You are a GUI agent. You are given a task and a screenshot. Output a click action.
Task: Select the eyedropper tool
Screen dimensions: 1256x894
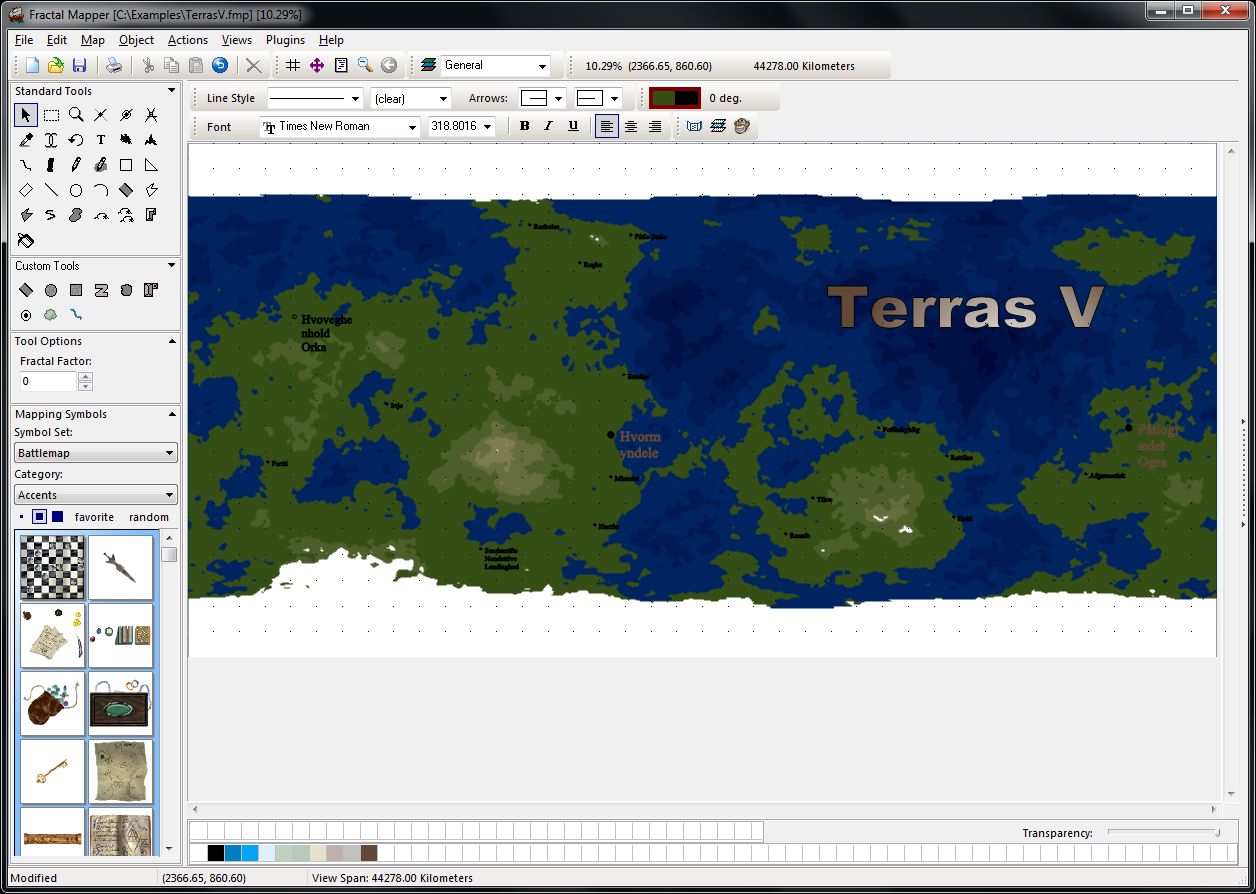[x=26, y=140]
